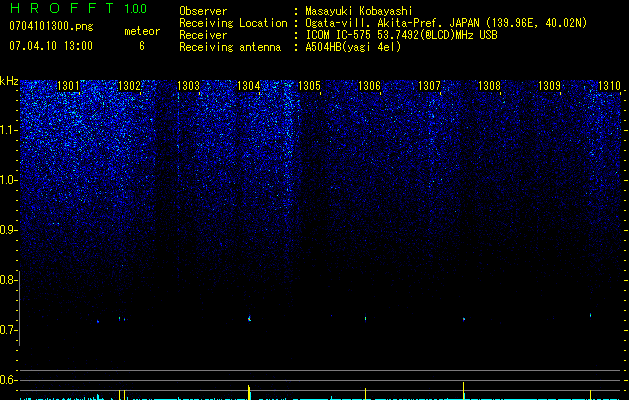Click the 'Receiving Location' label
Viewport: 629px width, 400px height.
[233, 23]
